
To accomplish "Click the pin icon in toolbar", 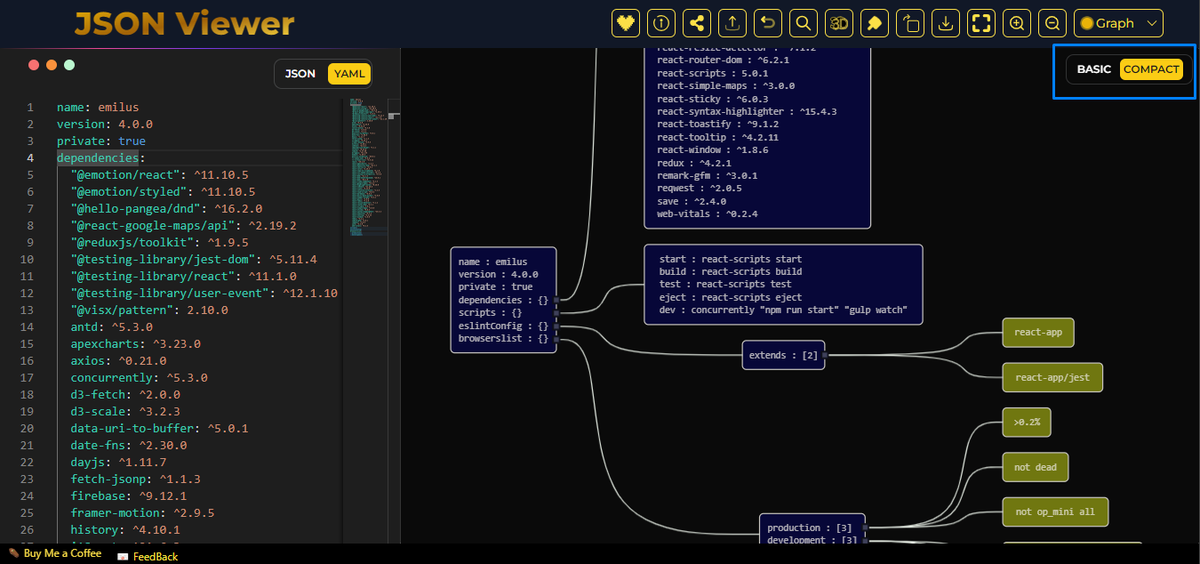I will [874, 23].
